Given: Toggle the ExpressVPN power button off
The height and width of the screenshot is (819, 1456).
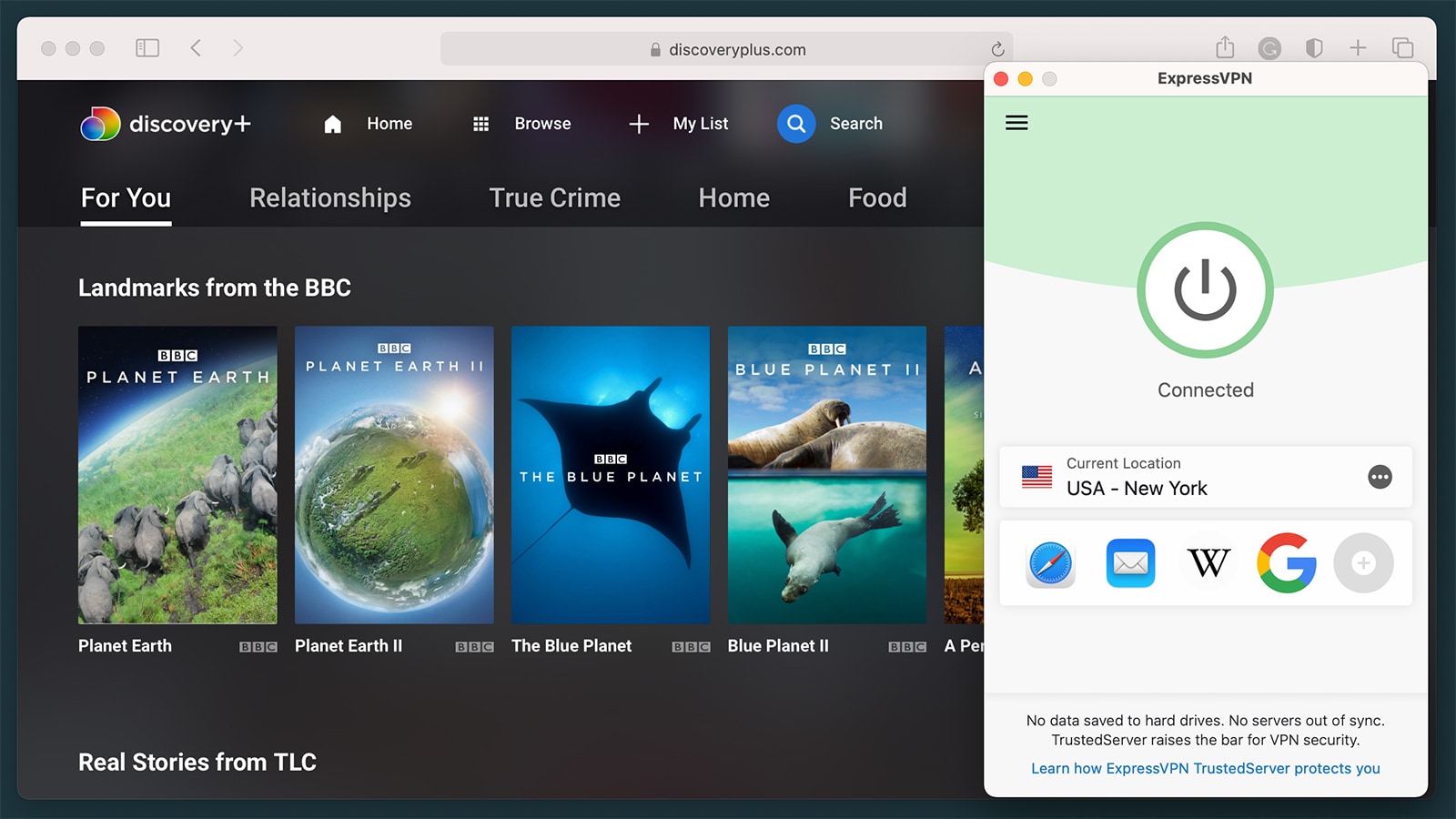Looking at the screenshot, I should coord(1205,290).
